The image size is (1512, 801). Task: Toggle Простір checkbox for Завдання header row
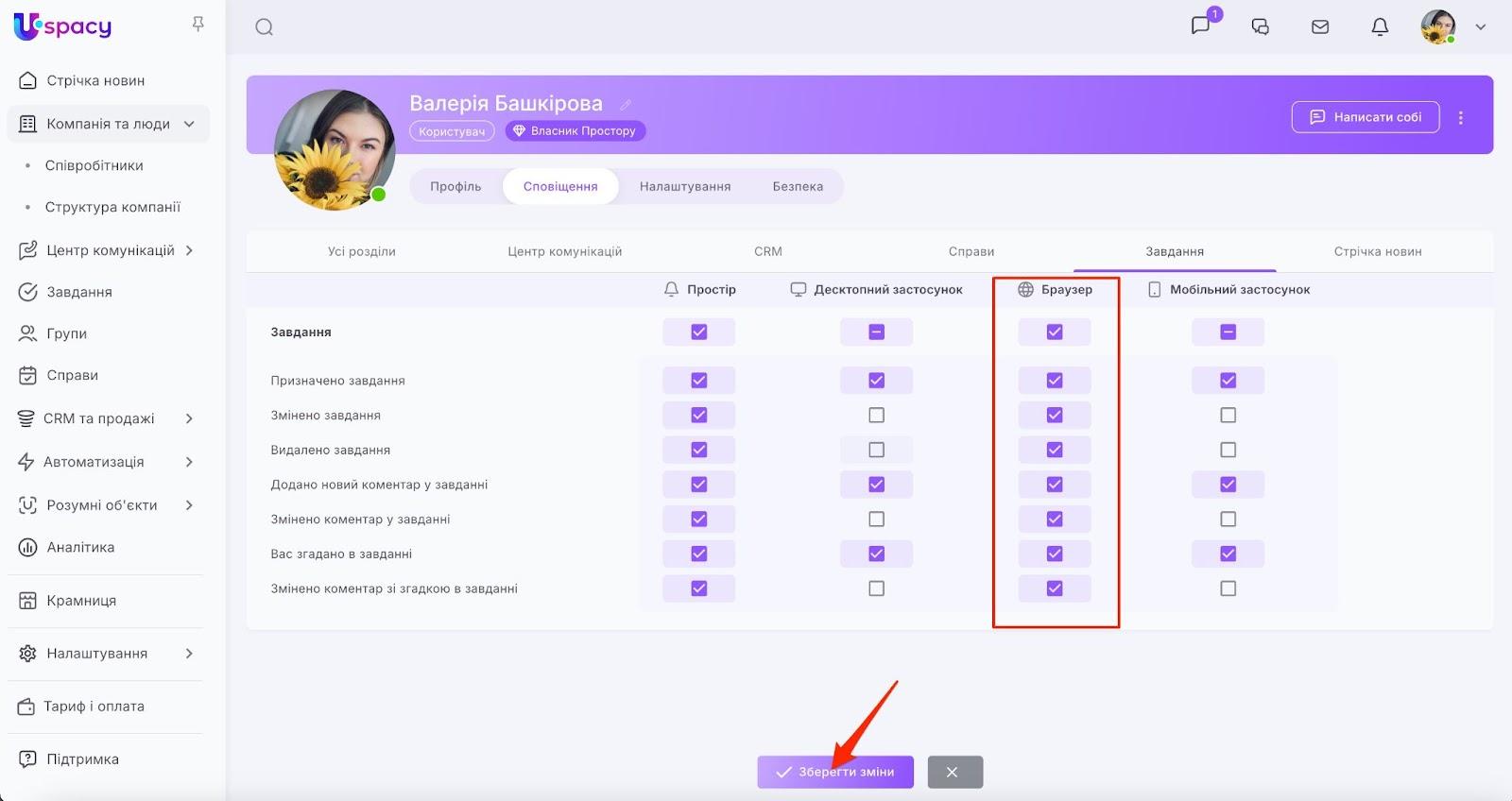pyautogui.click(x=699, y=332)
